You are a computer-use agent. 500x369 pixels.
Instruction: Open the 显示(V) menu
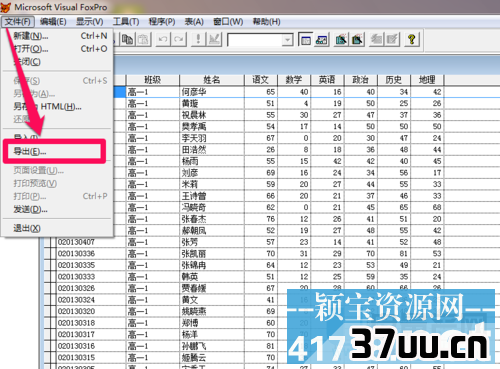[89, 22]
